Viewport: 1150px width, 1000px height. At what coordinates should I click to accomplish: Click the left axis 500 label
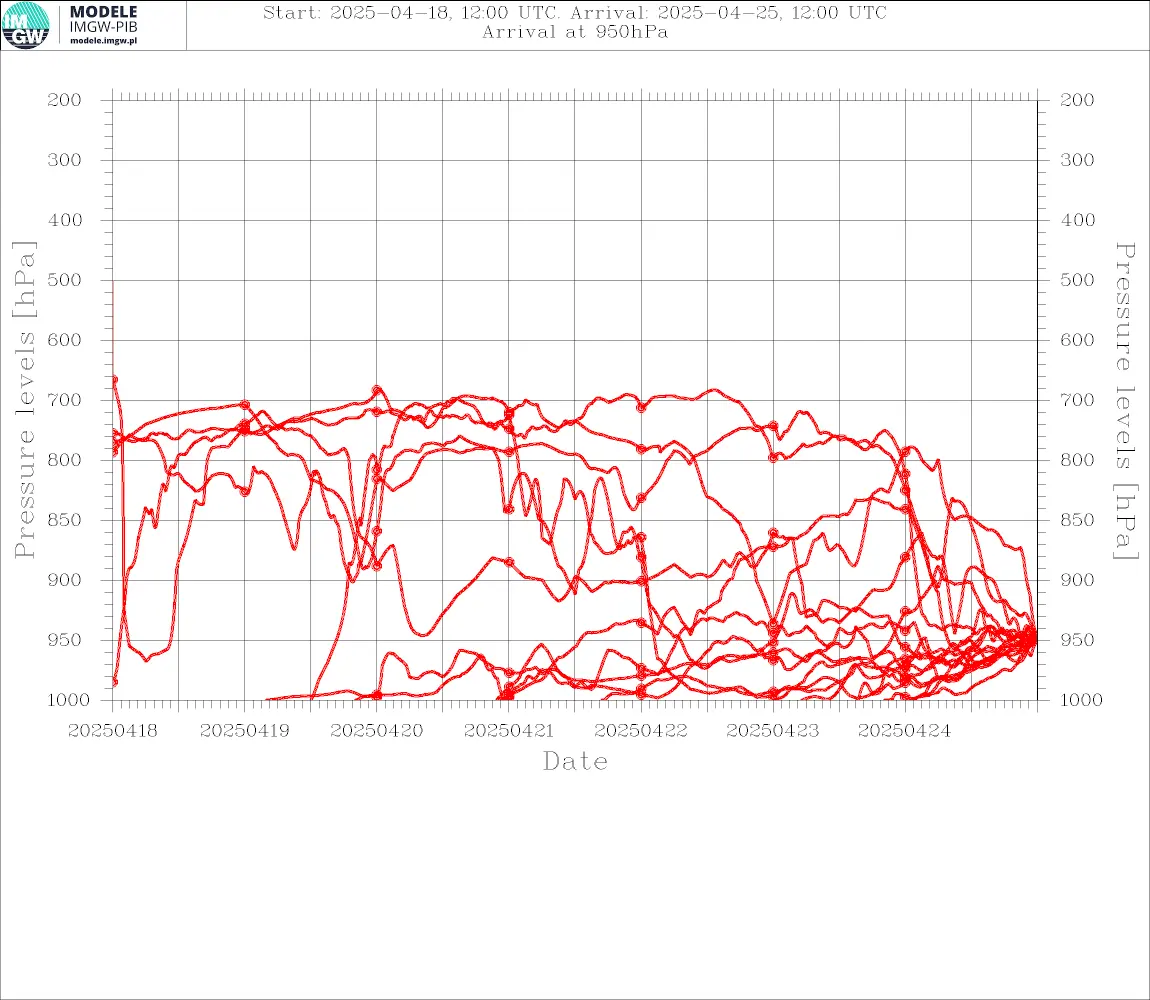65,280
